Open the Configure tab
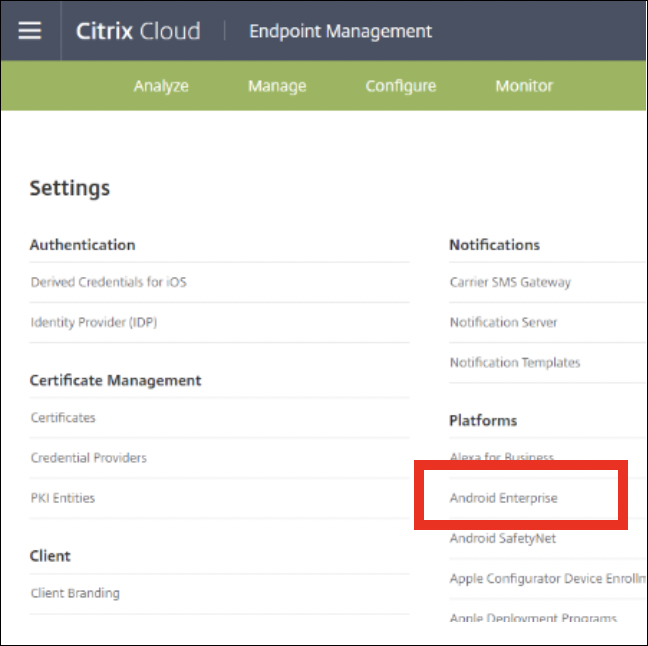Viewport: 648px width, 646px height. pos(401,86)
